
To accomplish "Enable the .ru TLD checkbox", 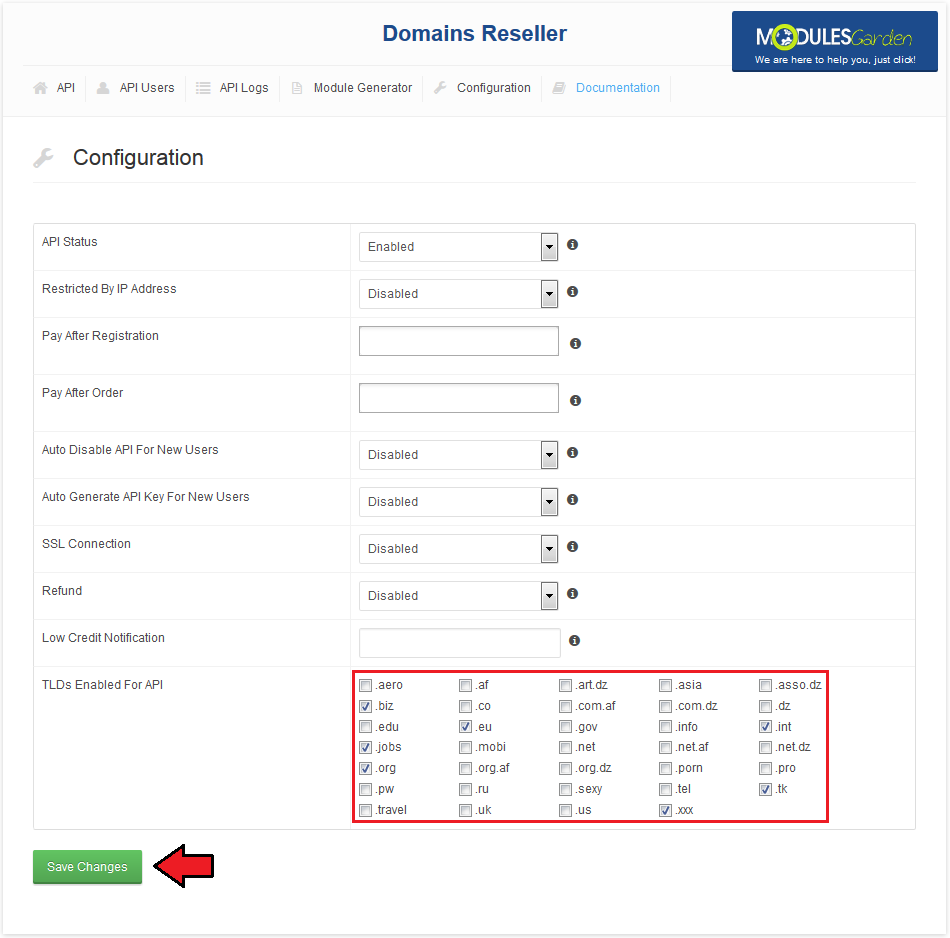I will click(x=465, y=789).
